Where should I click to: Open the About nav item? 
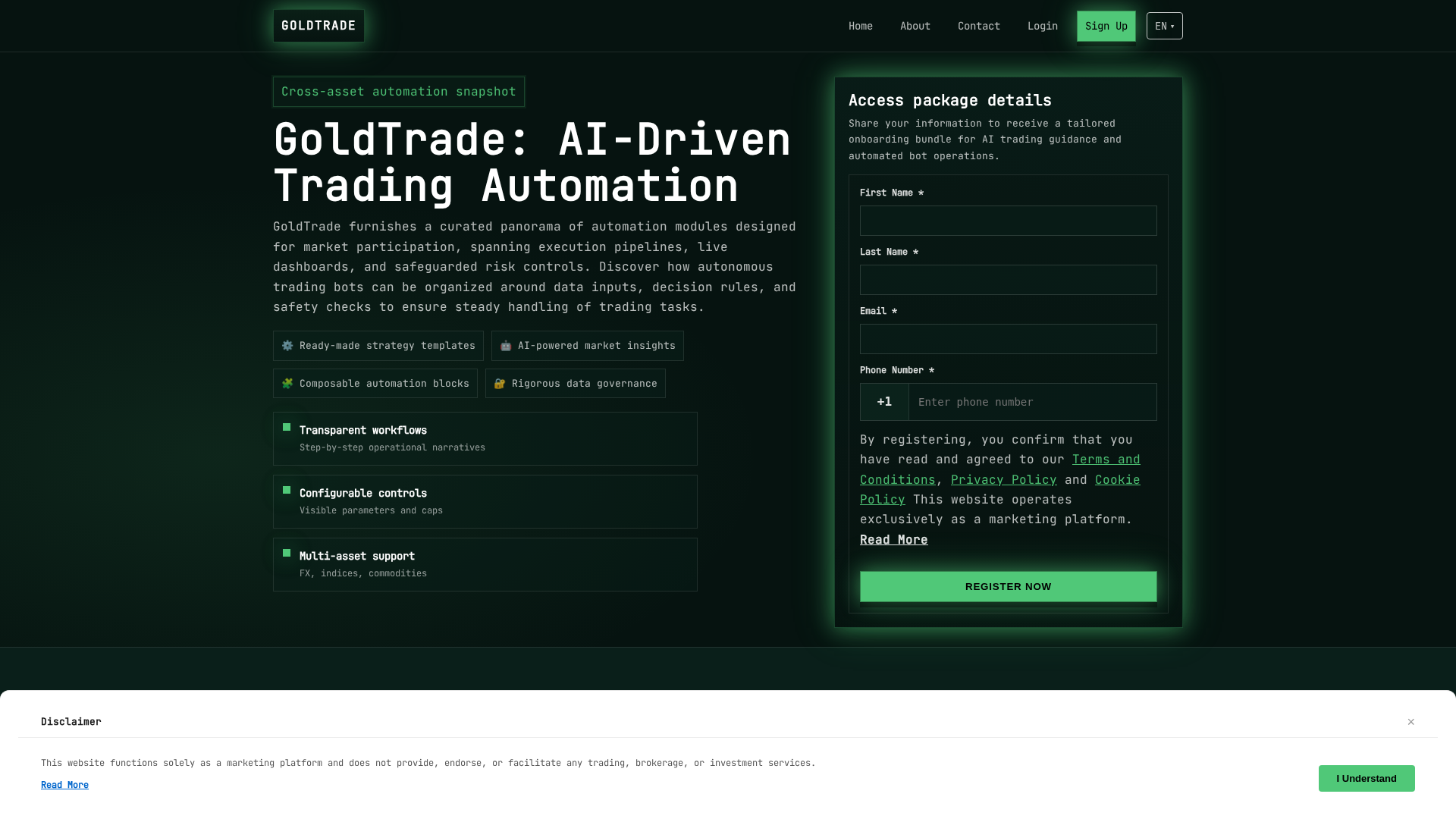click(915, 26)
